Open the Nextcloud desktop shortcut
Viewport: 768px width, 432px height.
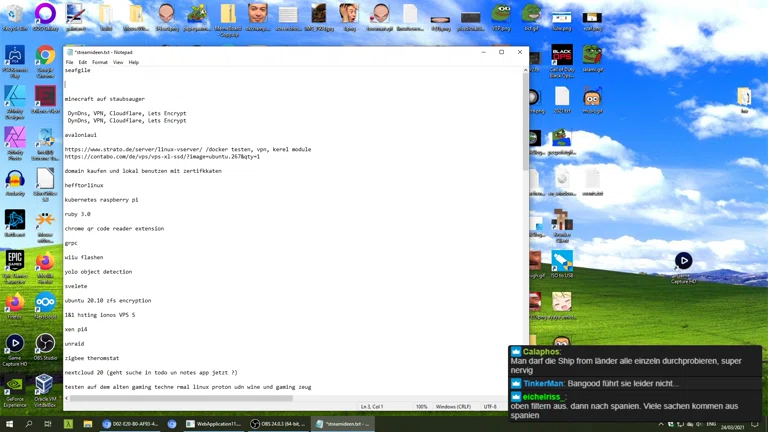[45, 303]
